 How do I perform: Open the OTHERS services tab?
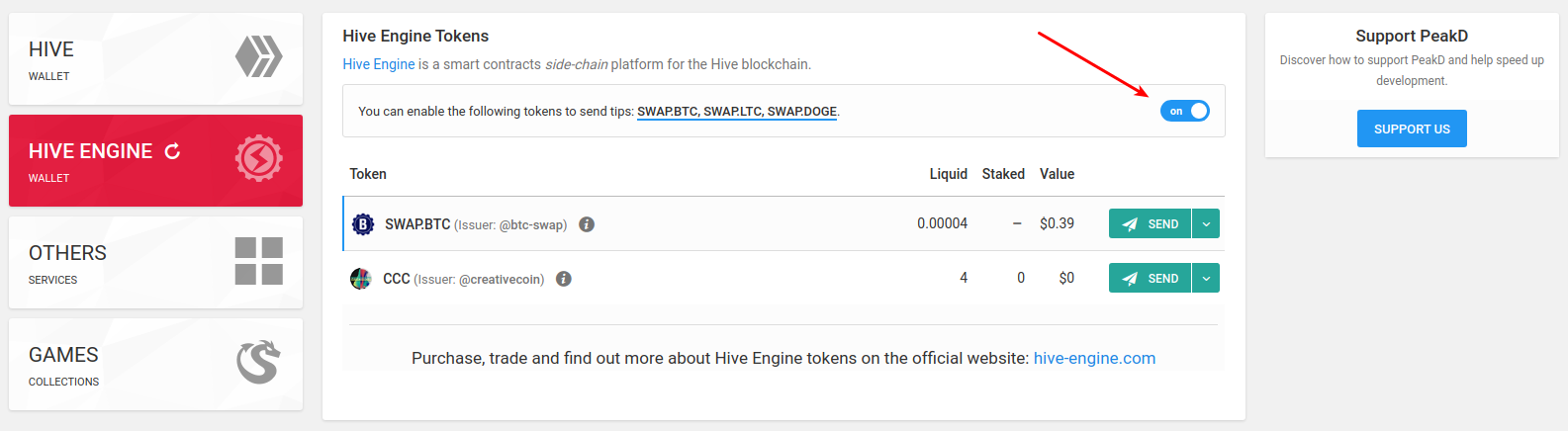click(155, 262)
